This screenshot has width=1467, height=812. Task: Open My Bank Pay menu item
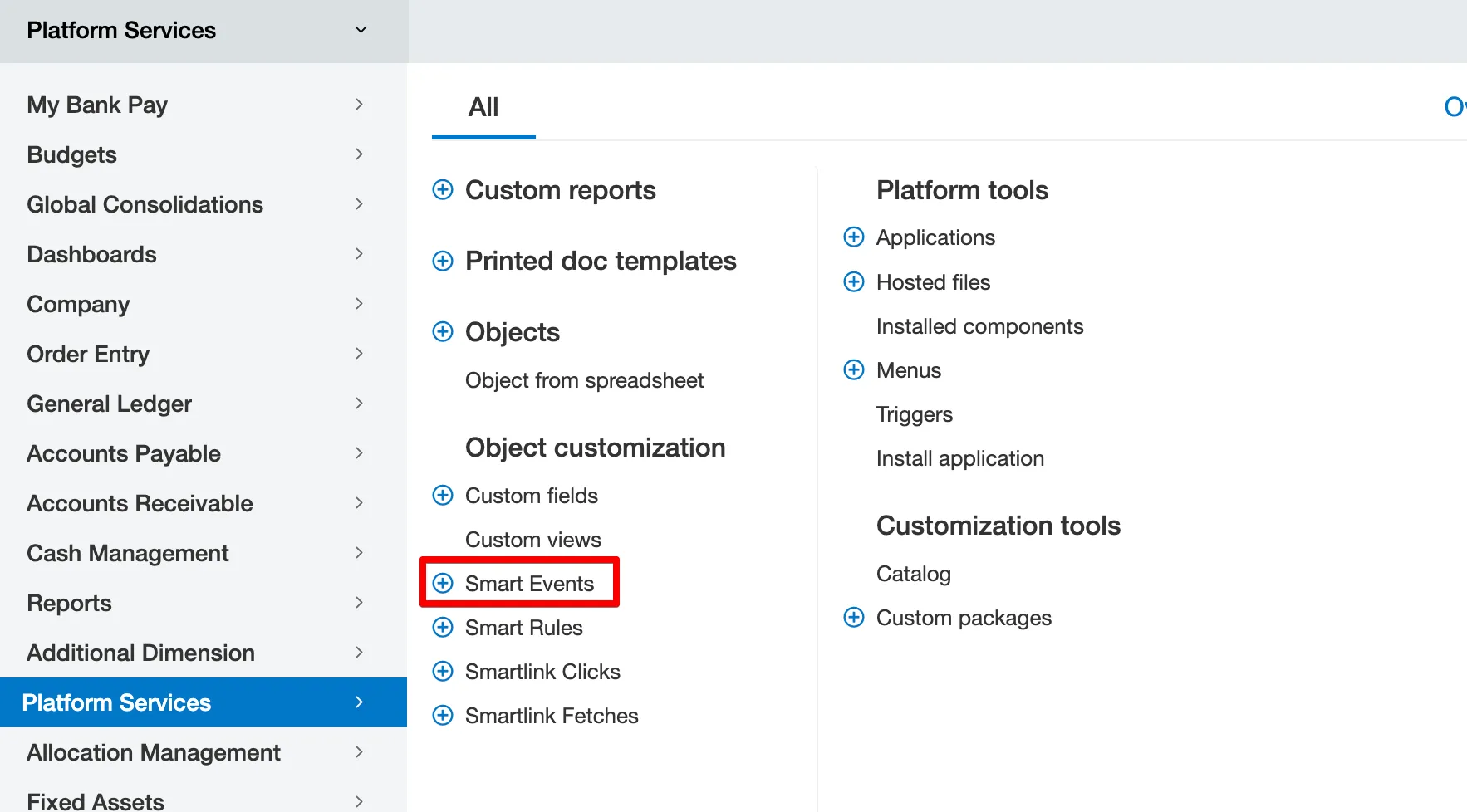(x=204, y=105)
